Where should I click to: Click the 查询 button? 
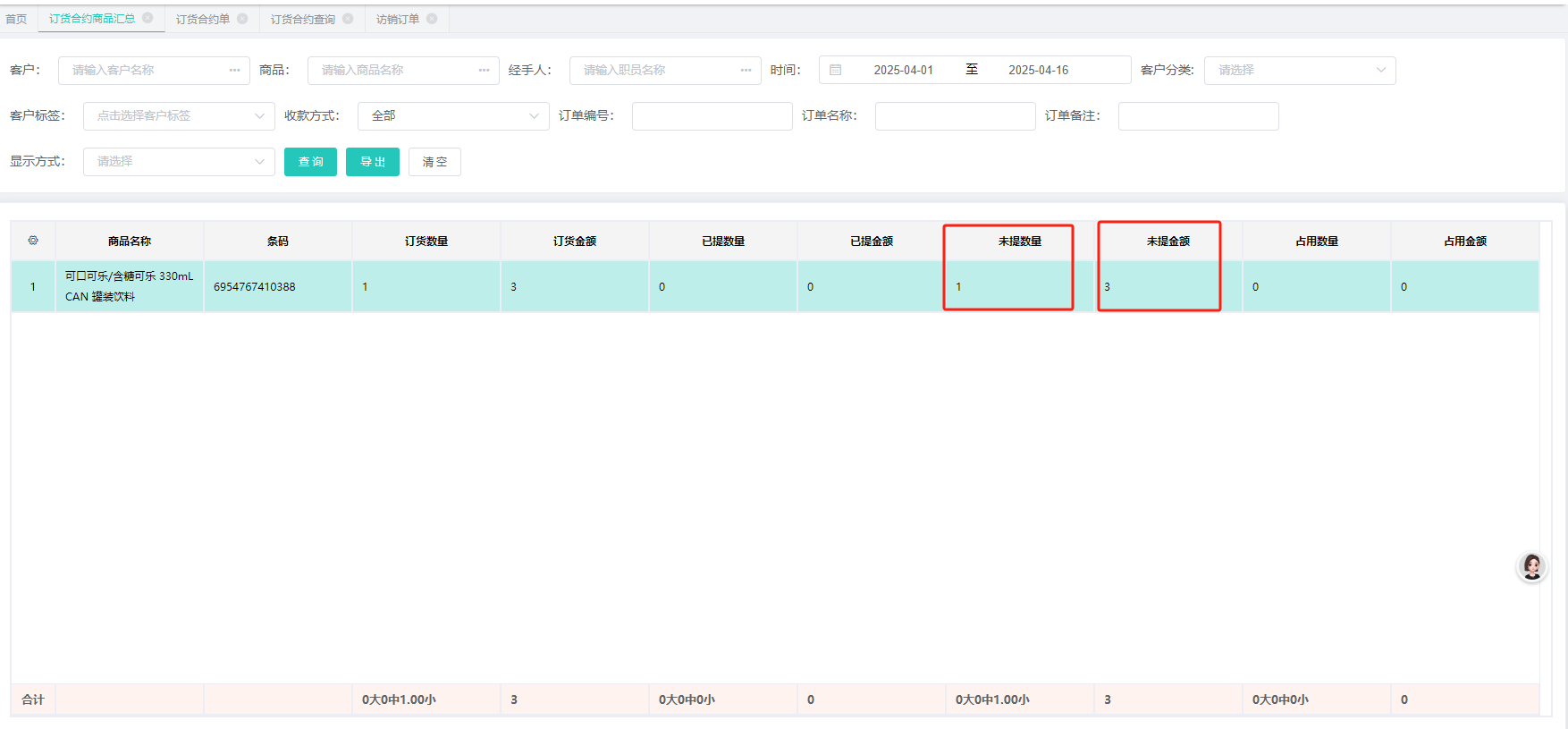310,162
